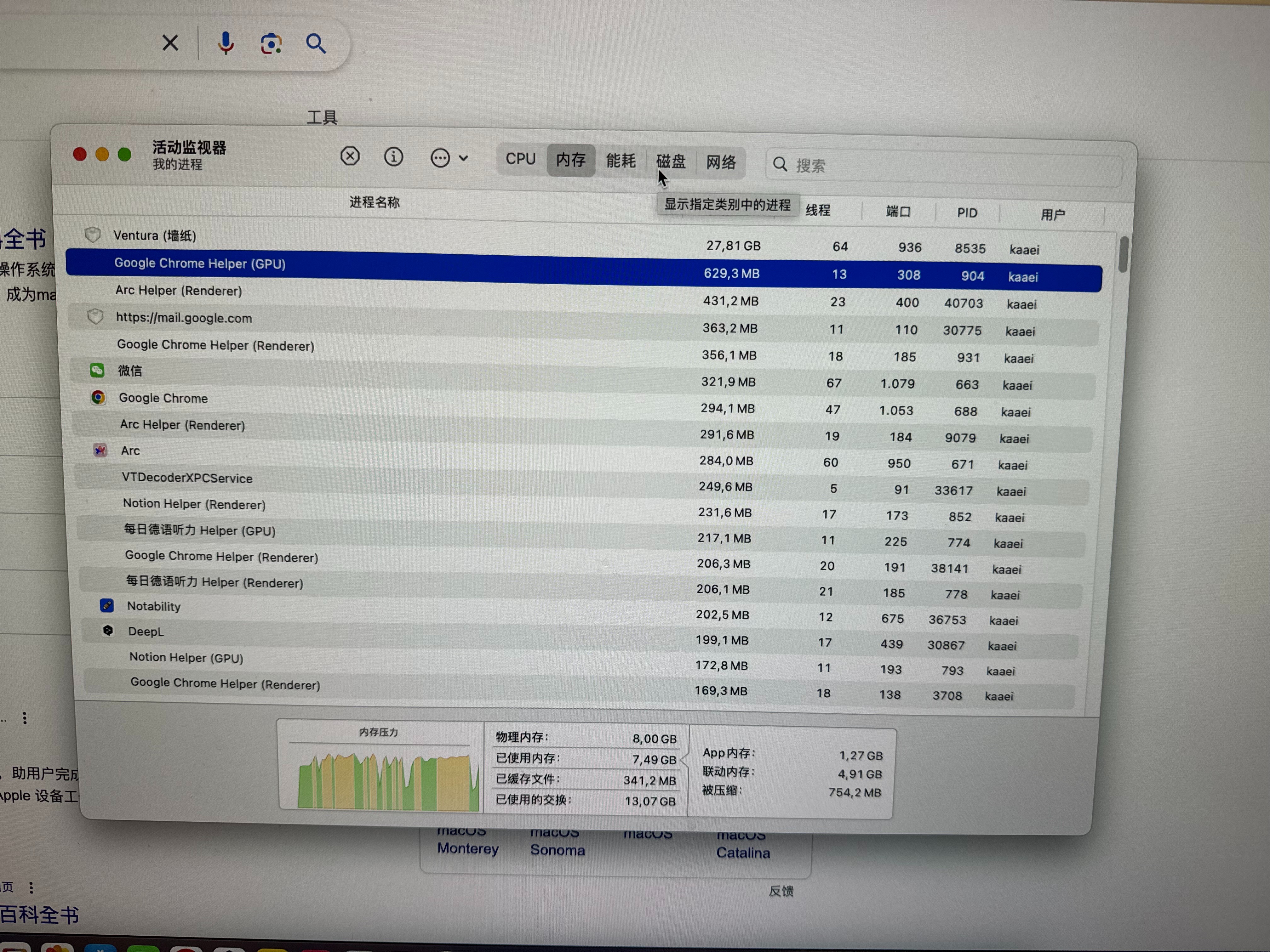Sort by 进程名称 column header
The image size is (1270, 952).
(374, 202)
